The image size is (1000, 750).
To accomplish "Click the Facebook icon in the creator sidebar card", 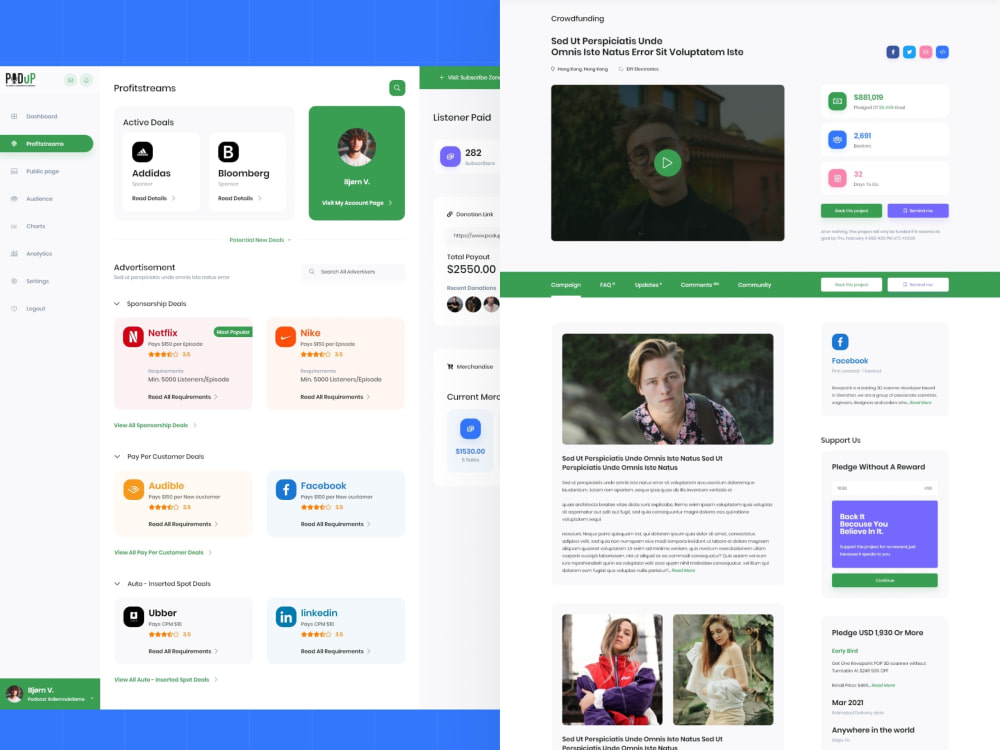I will (x=840, y=342).
